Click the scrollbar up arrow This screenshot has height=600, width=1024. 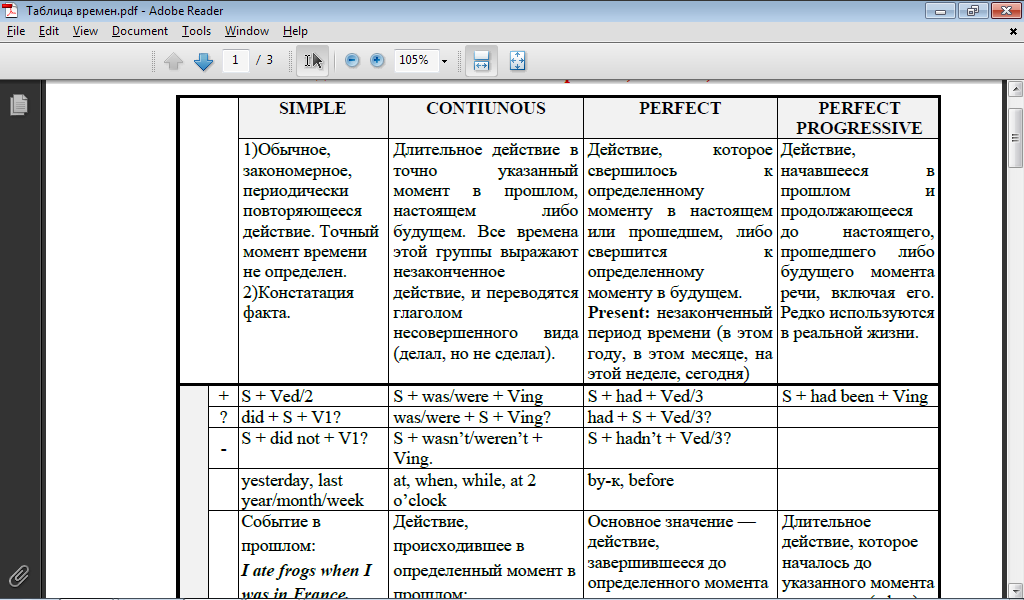(1015, 88)
